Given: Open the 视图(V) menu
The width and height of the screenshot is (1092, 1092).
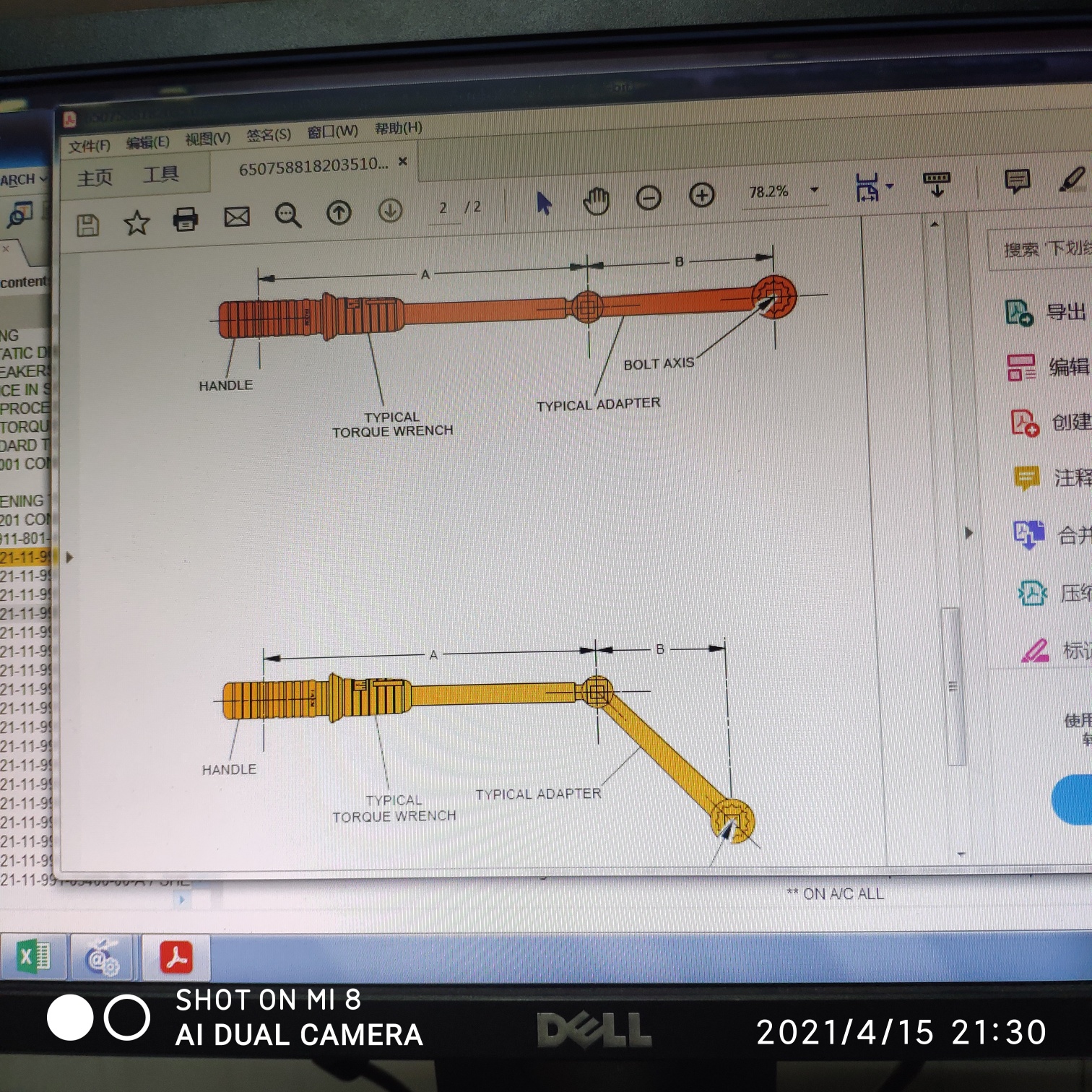Looking at the screenshot, I should tap(207, 139).
